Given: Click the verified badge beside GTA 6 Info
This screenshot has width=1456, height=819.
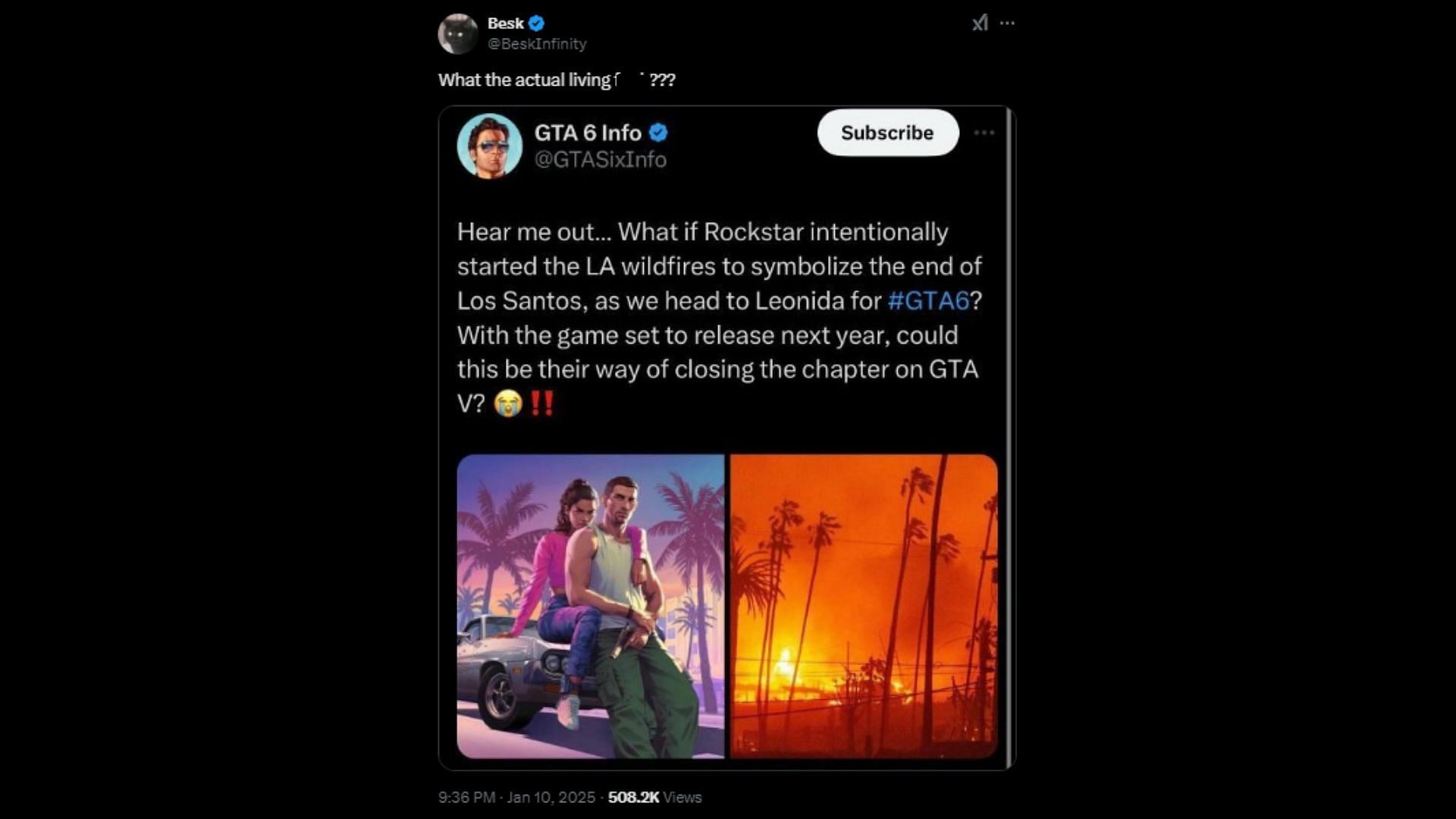Looking at the screenshot, I should coord(658,133).
